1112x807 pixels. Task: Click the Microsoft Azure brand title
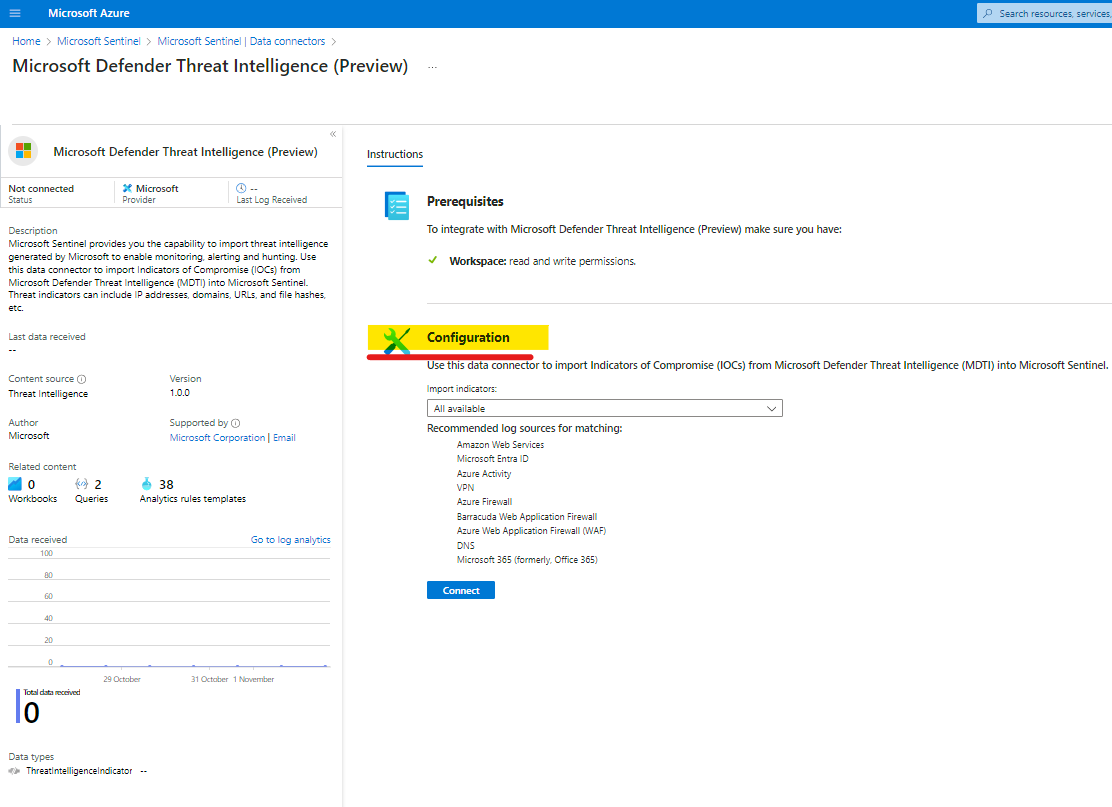[x=89, y=13]
